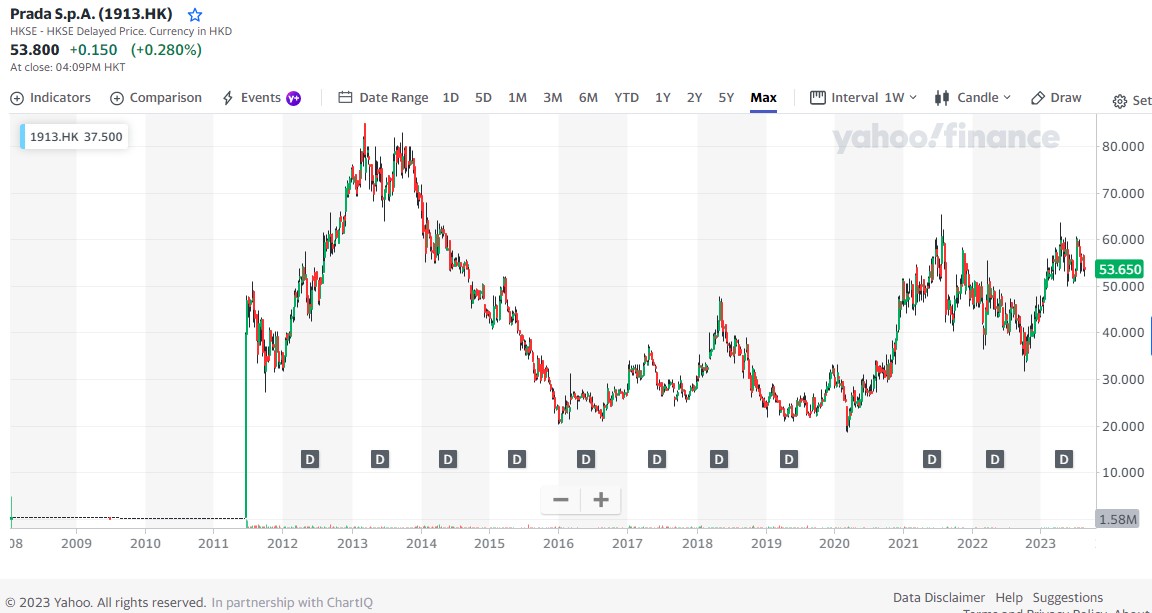
Task: Click the dividend marker near 2013
Action: point(380,459)
